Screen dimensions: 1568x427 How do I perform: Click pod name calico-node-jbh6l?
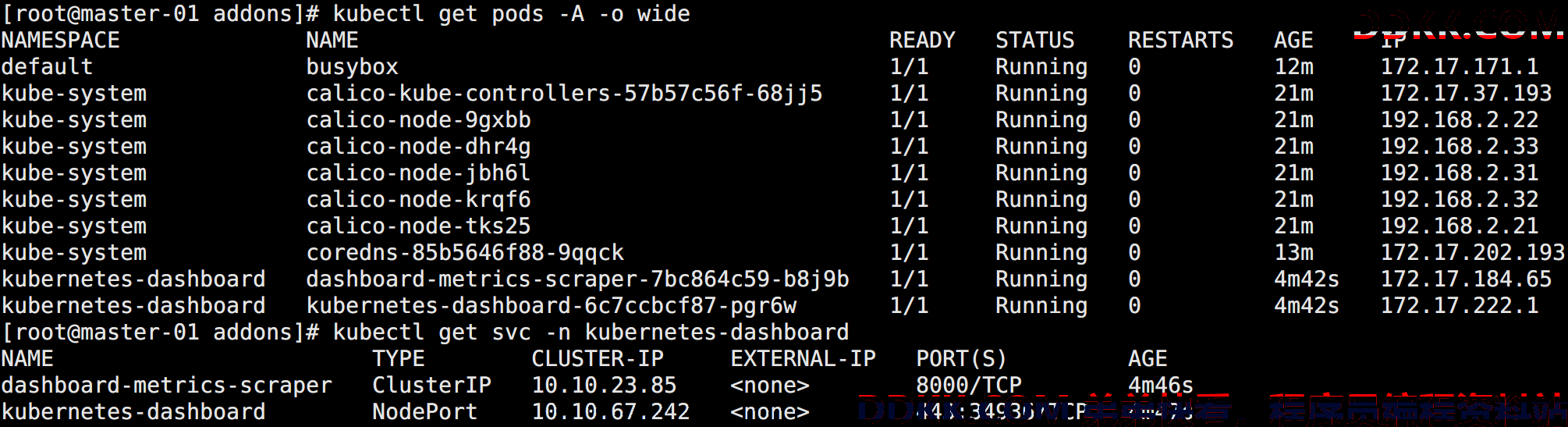point(419,173)
